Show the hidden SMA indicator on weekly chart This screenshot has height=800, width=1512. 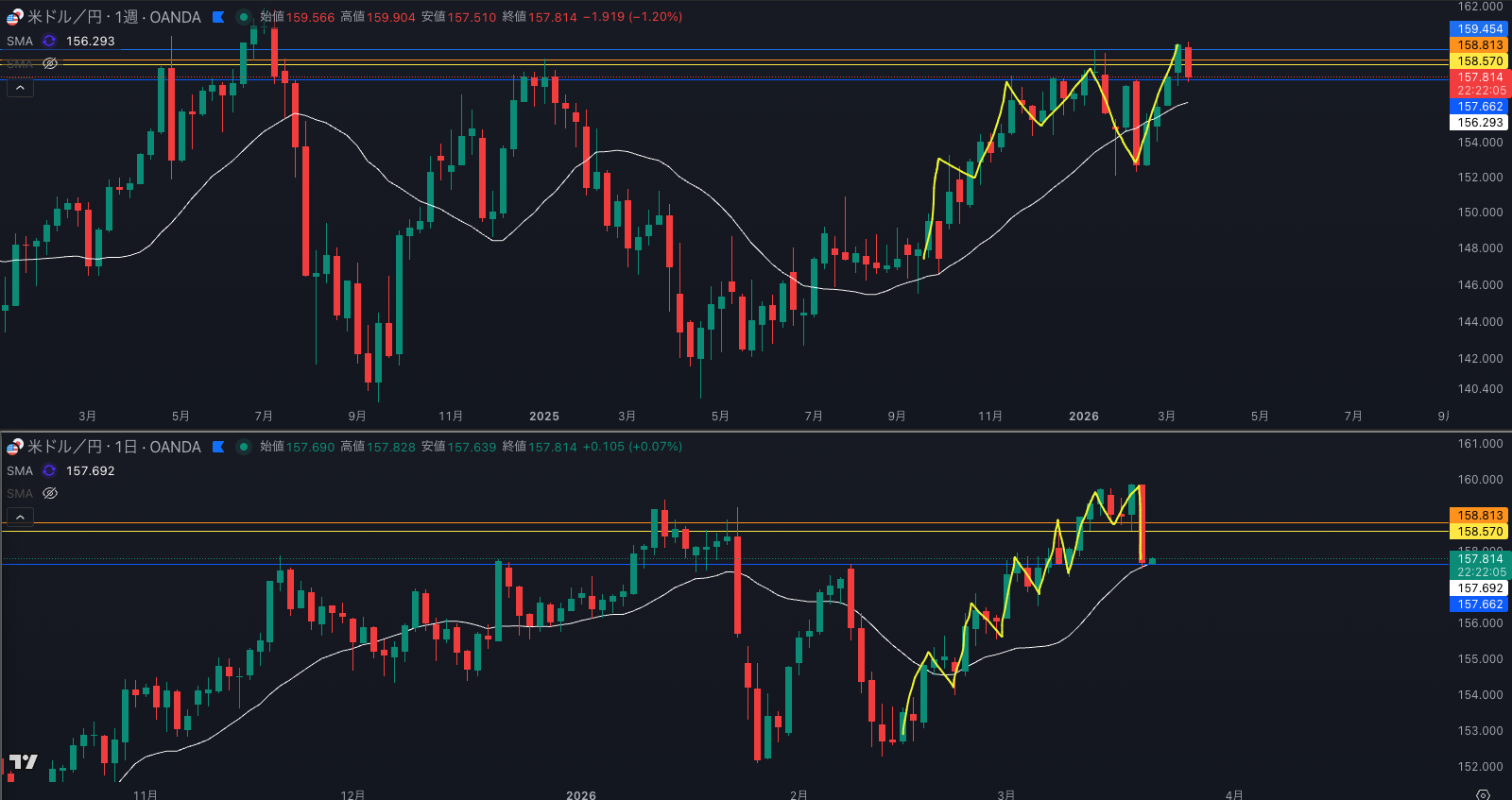50,63
